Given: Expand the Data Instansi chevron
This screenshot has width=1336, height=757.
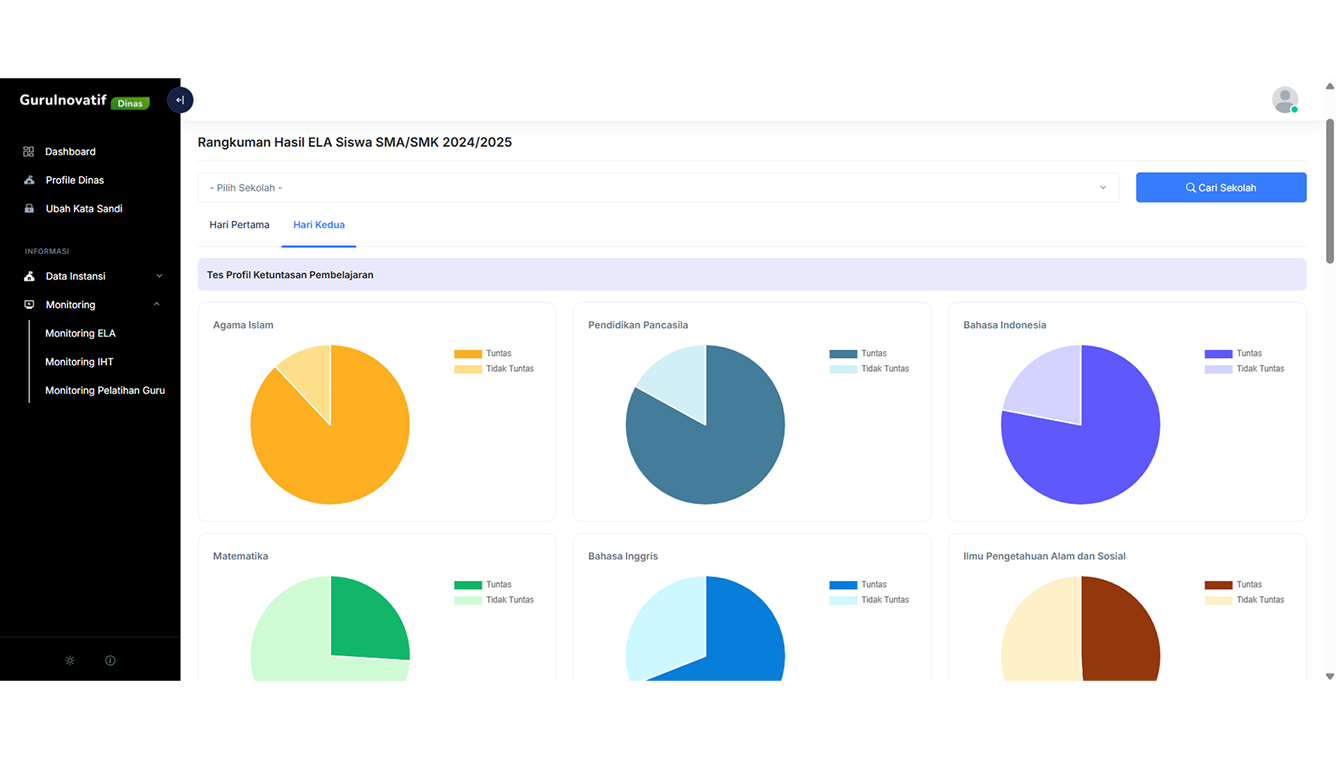Looking at the screenshot, I should (x=159, y=276).
